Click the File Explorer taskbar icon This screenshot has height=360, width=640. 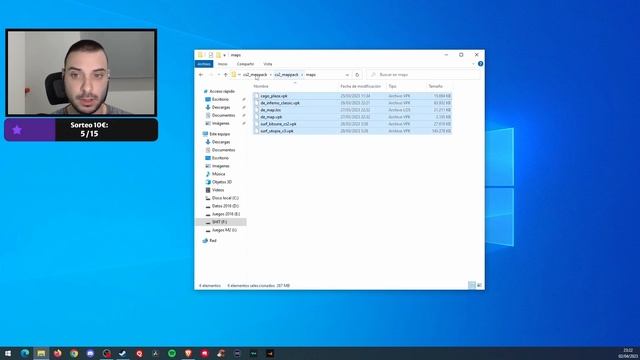pos(41,353)
